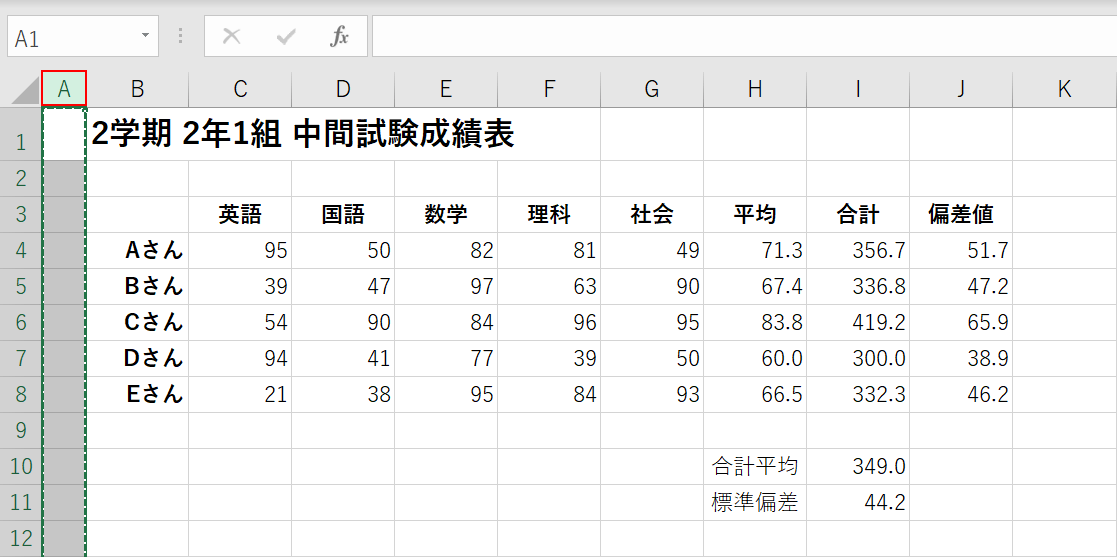
Task: Select column K header
Action: coord(1064,88)
